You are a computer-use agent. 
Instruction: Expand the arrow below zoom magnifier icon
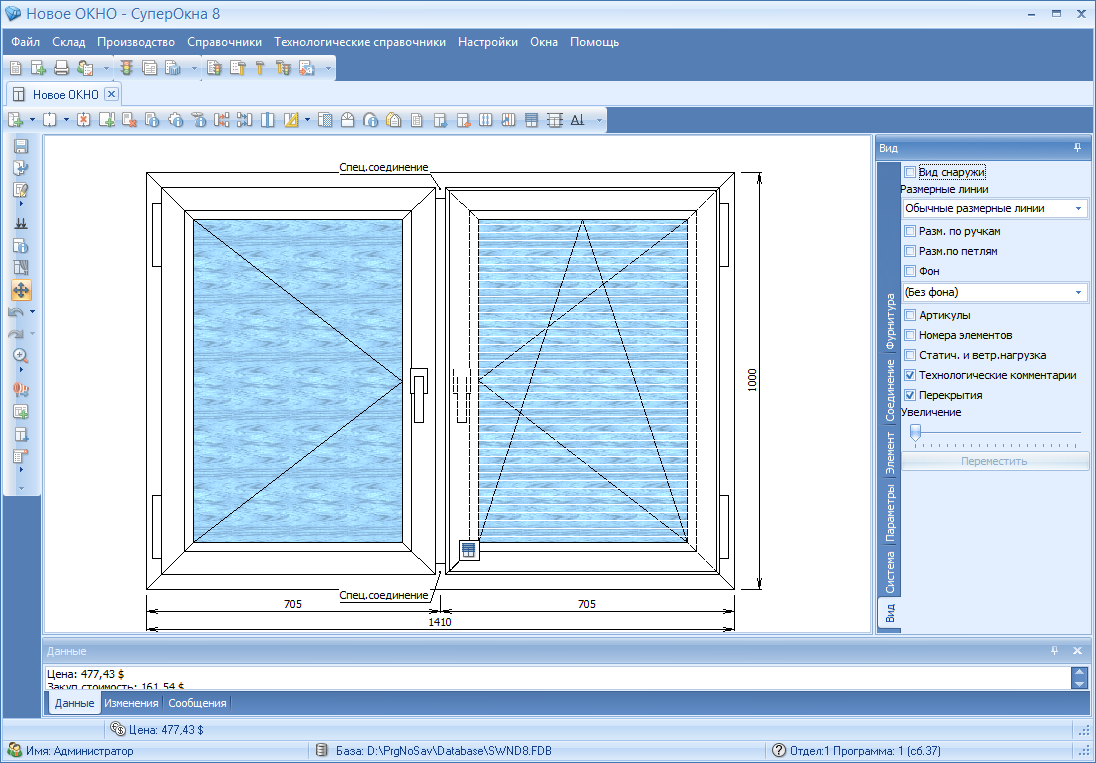pyautogui.click(x=21, y=370)
